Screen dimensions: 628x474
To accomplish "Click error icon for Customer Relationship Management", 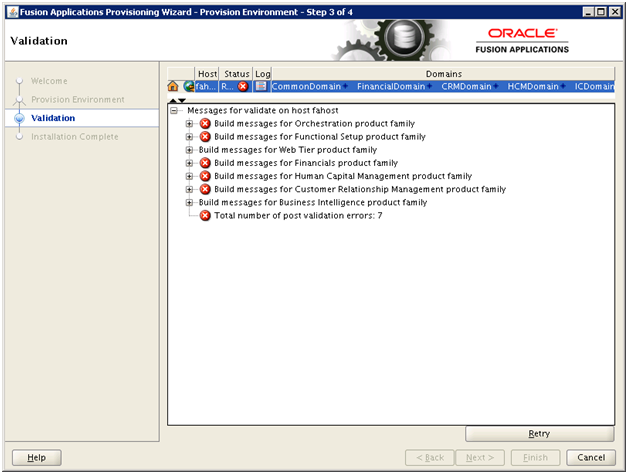I will (x=205, y=189).
